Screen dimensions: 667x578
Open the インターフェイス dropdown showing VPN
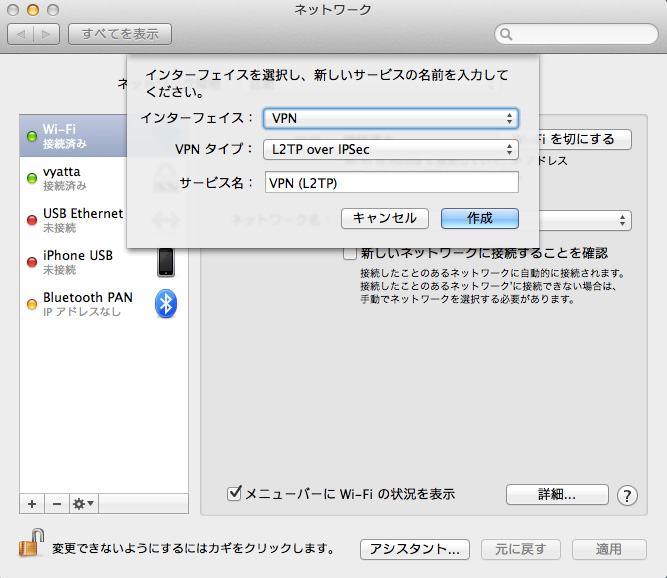pos(391,118)
